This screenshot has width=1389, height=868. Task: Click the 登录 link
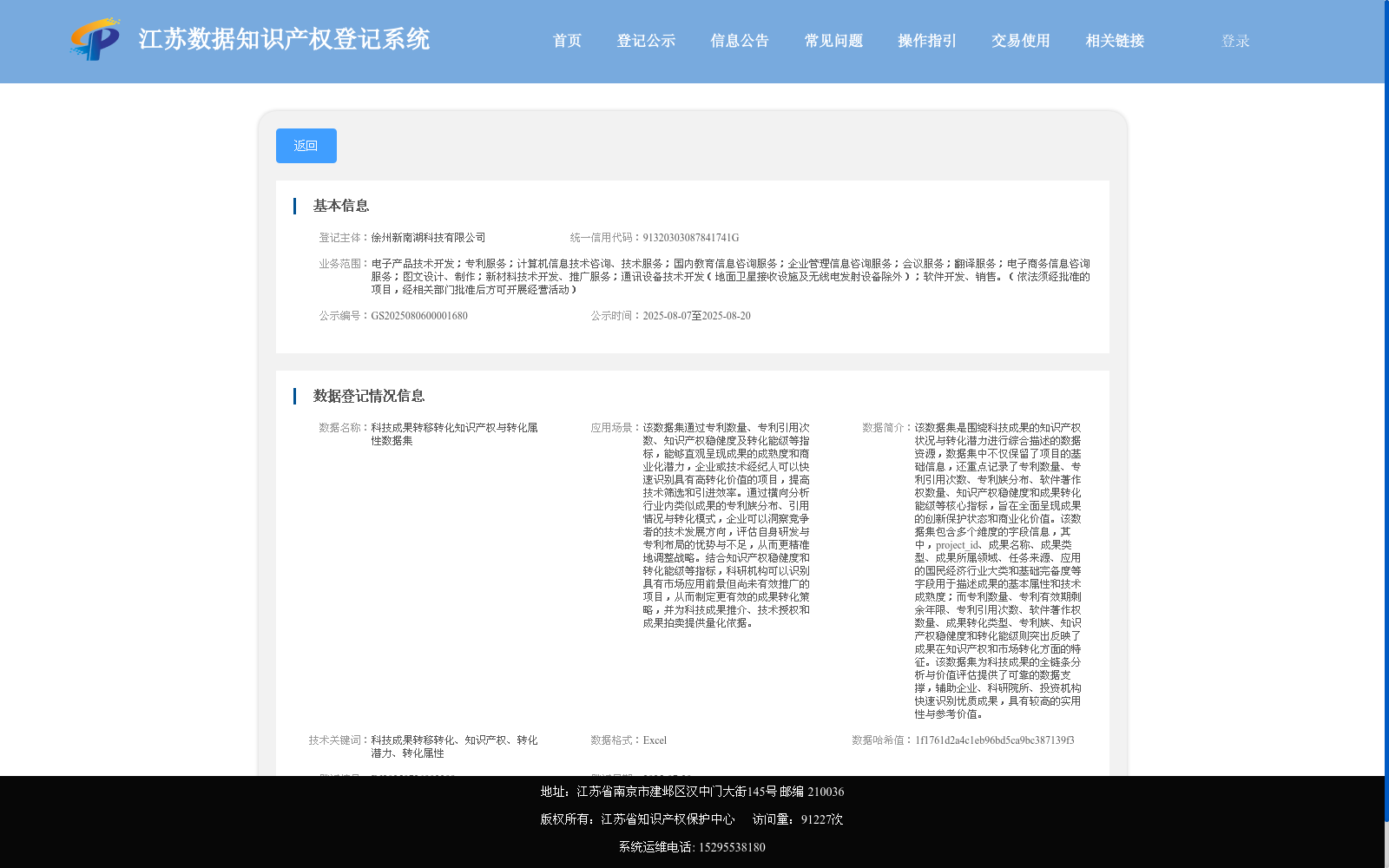tap(1235, 41)
